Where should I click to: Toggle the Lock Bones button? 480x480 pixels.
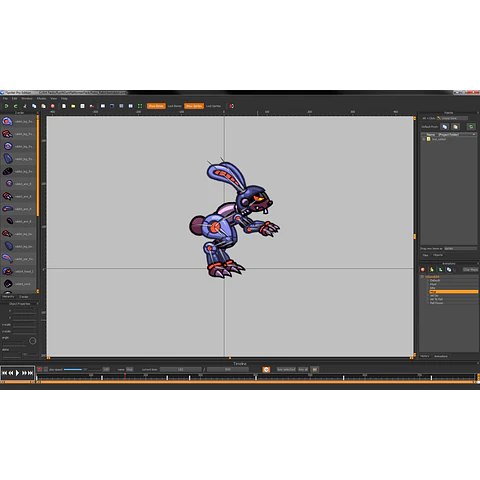pyautogui.click(x=175, y=106)
